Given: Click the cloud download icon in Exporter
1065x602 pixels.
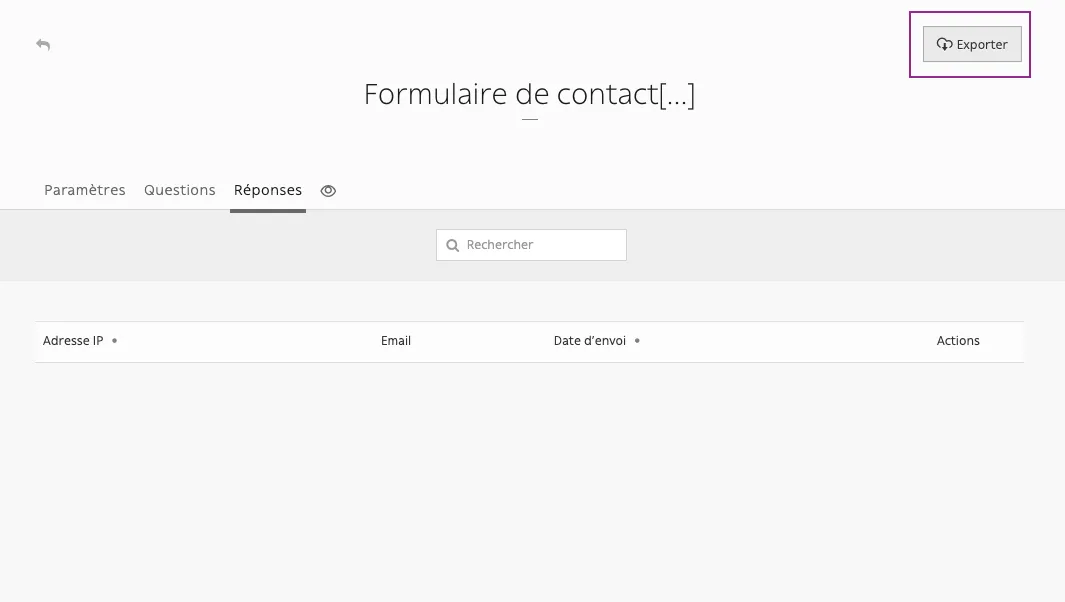Looking at the screenshot, I should coord(944,44).
